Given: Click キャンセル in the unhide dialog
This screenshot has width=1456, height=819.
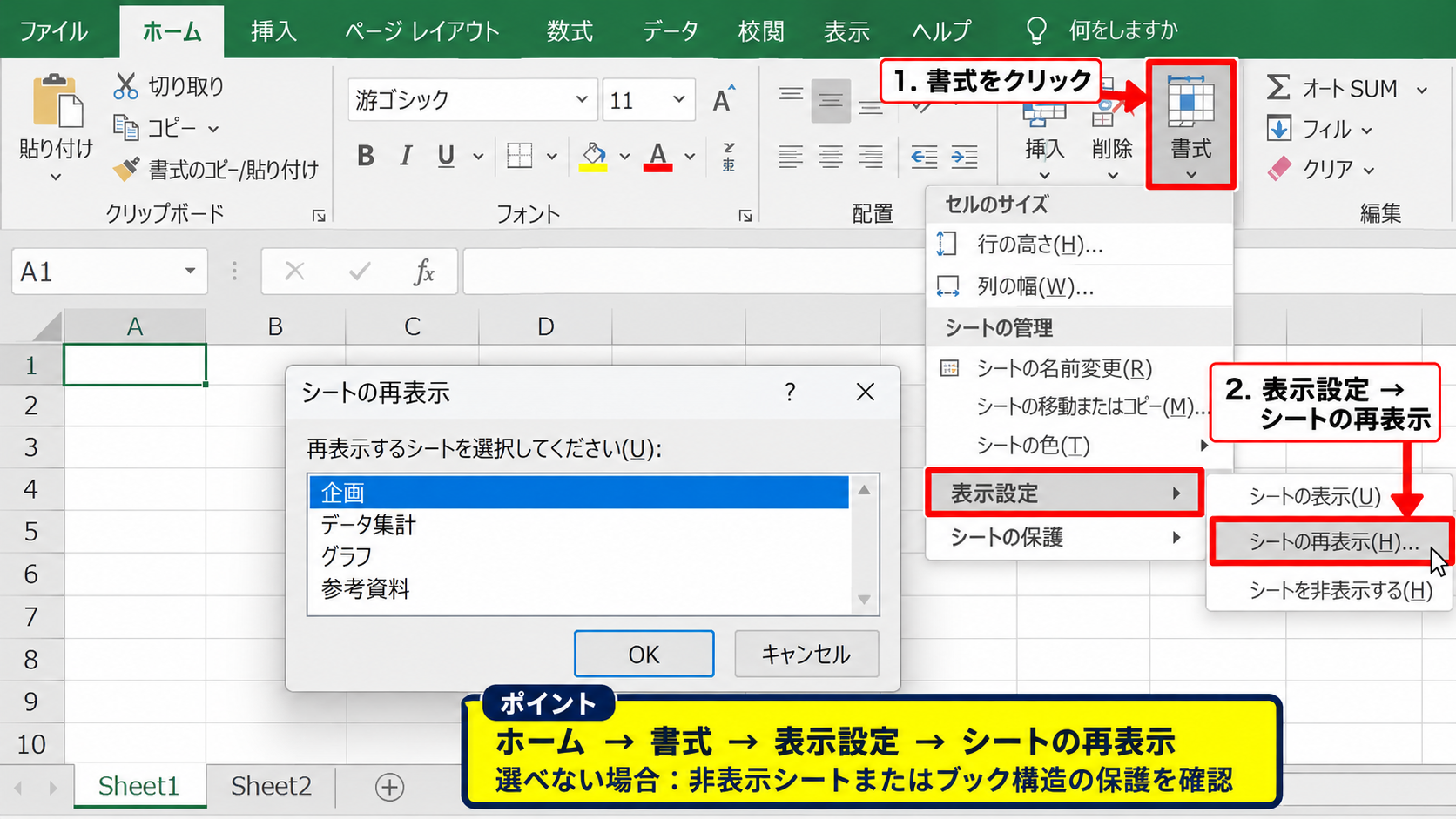Looking at the screenshot, I should [806, 654].
